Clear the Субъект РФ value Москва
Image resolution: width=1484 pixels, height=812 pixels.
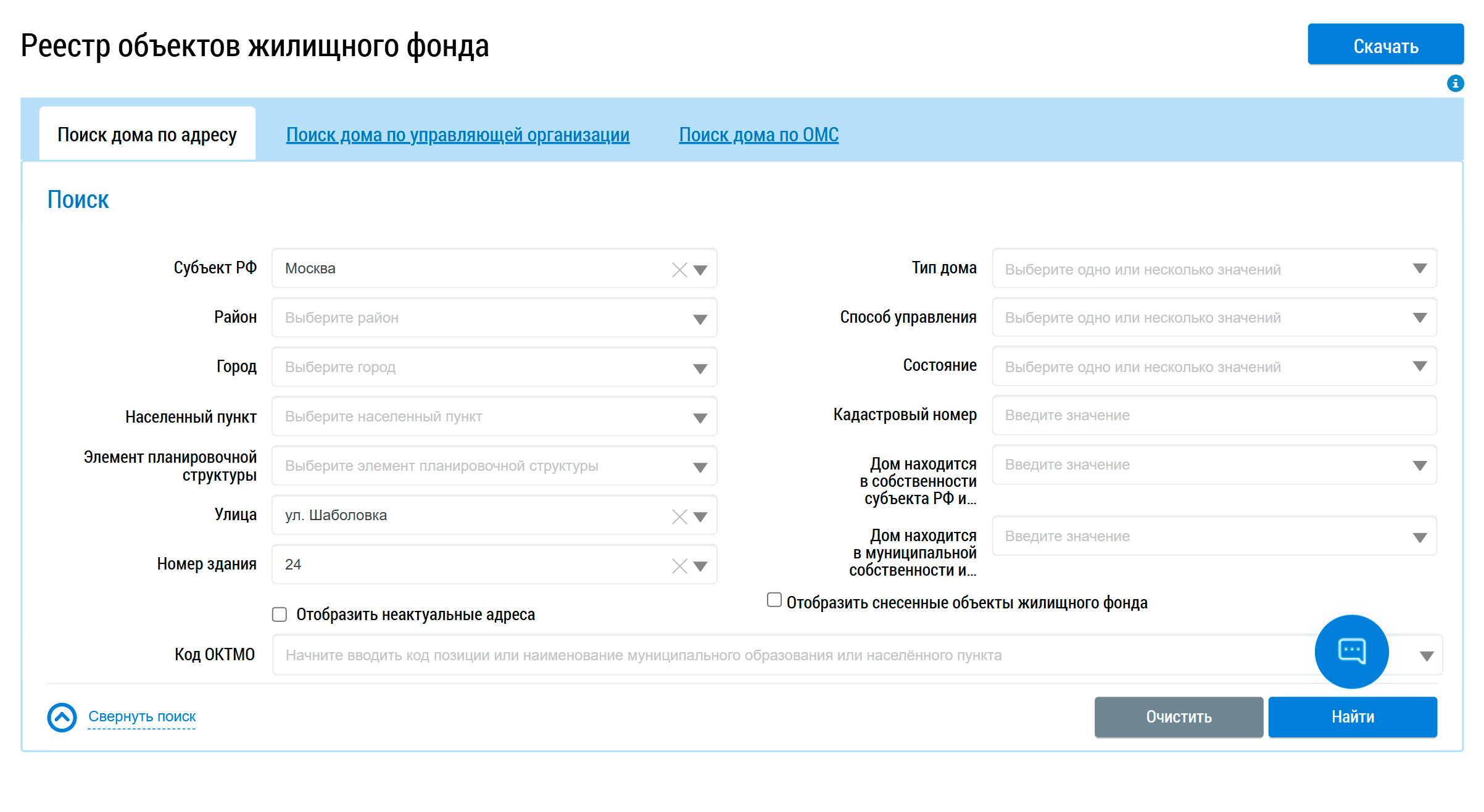[679, 270]
